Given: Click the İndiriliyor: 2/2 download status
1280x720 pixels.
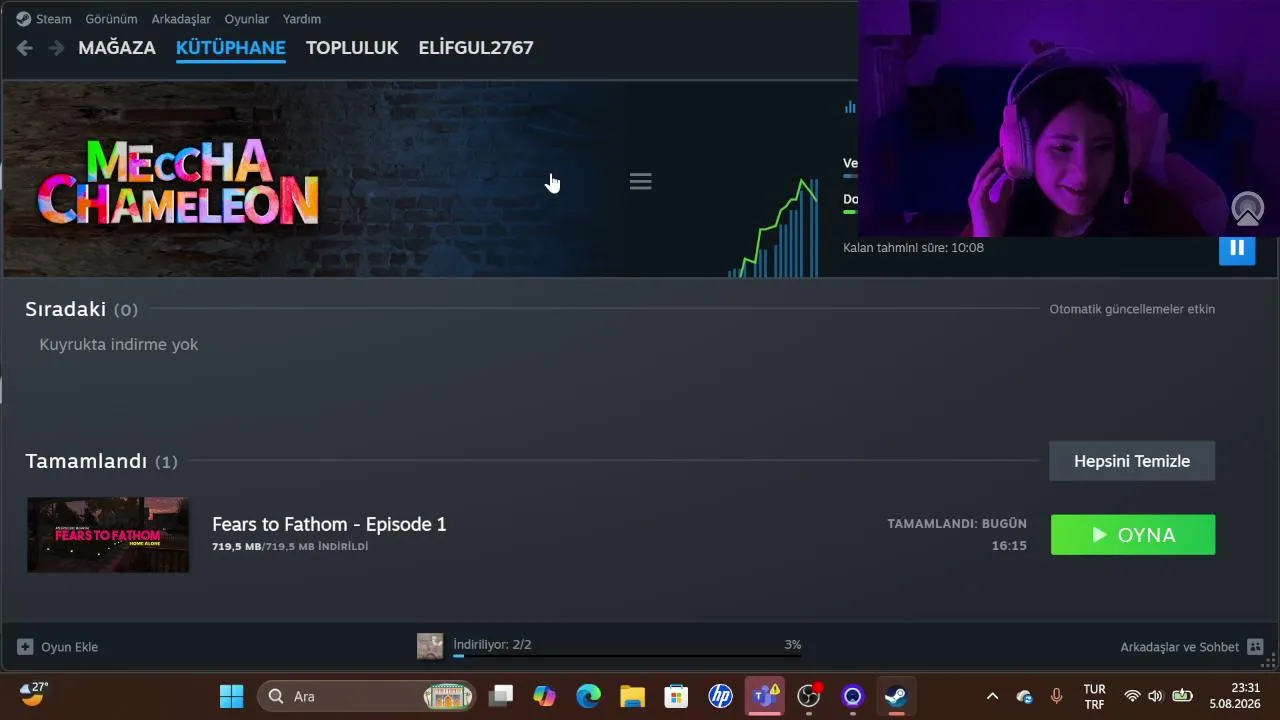Looking at the screenshot, I should (x=492, y=645).
